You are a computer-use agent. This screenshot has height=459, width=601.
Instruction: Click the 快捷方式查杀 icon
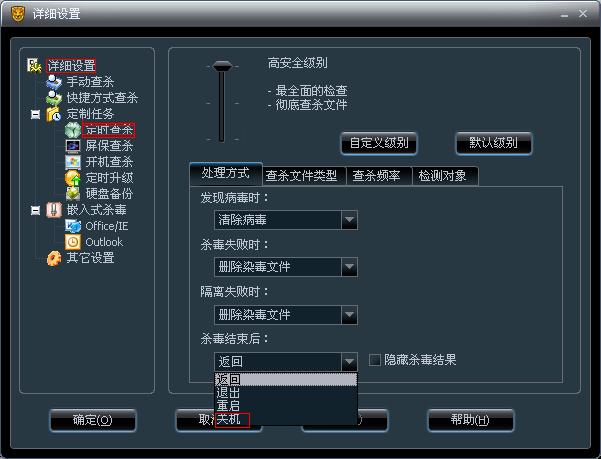54,98
